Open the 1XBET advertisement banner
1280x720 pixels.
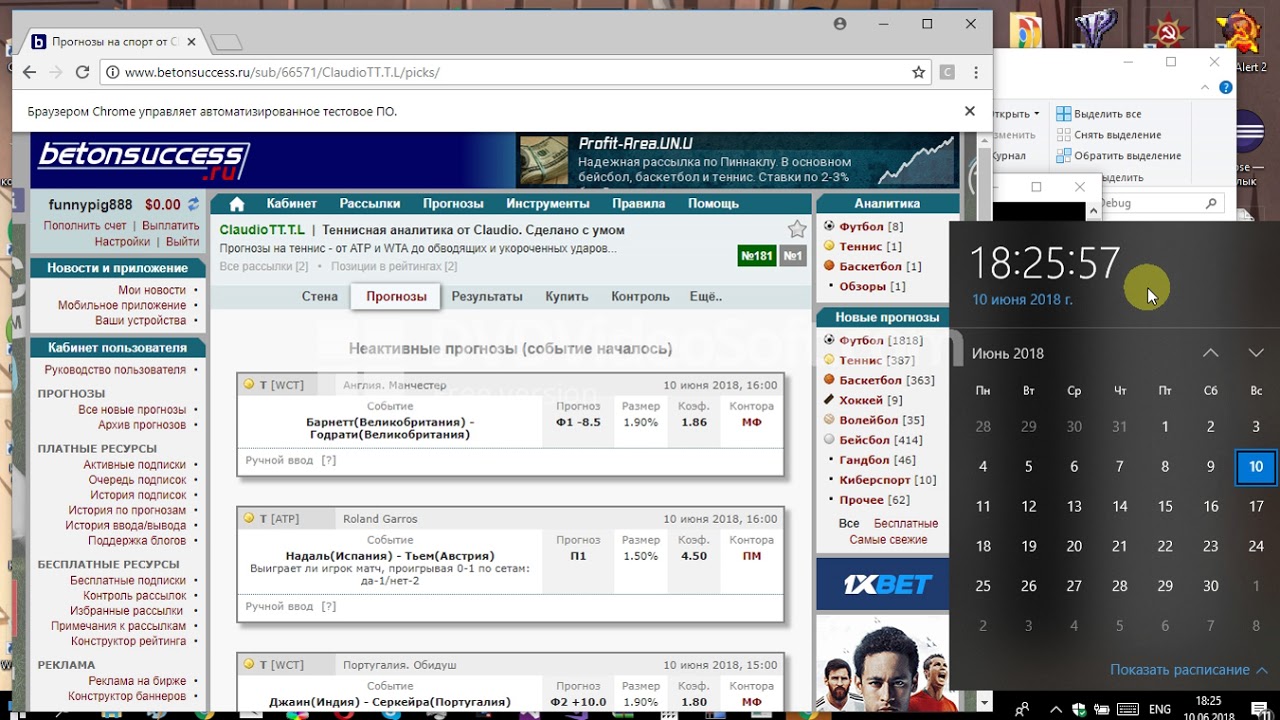(882, 584)
